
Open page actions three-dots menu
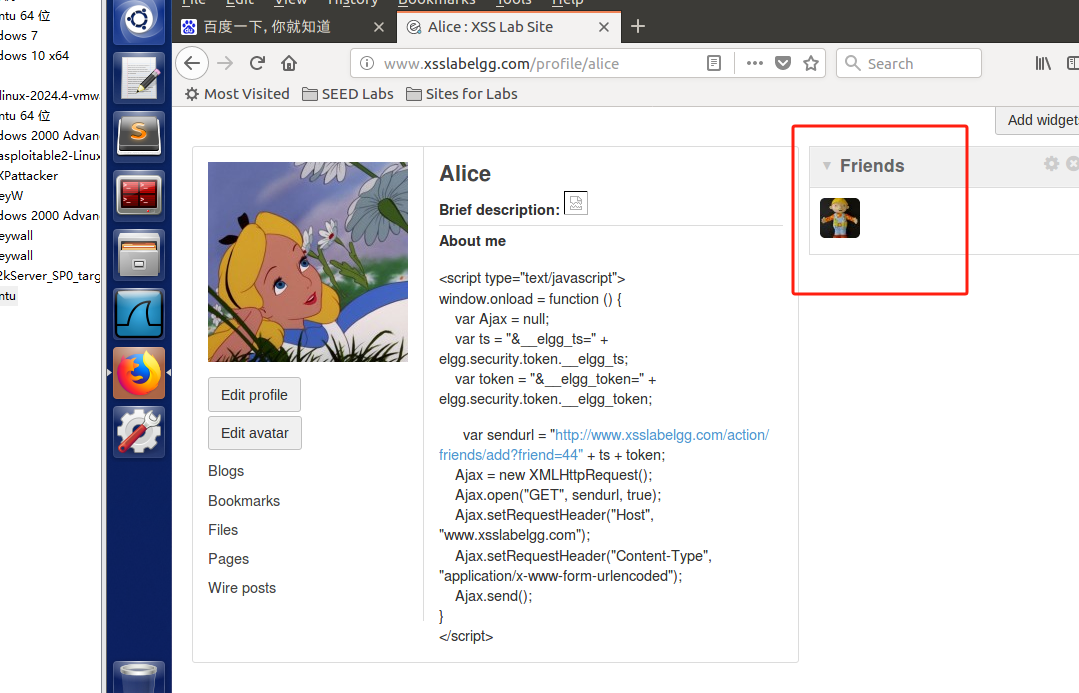[755, 63]
